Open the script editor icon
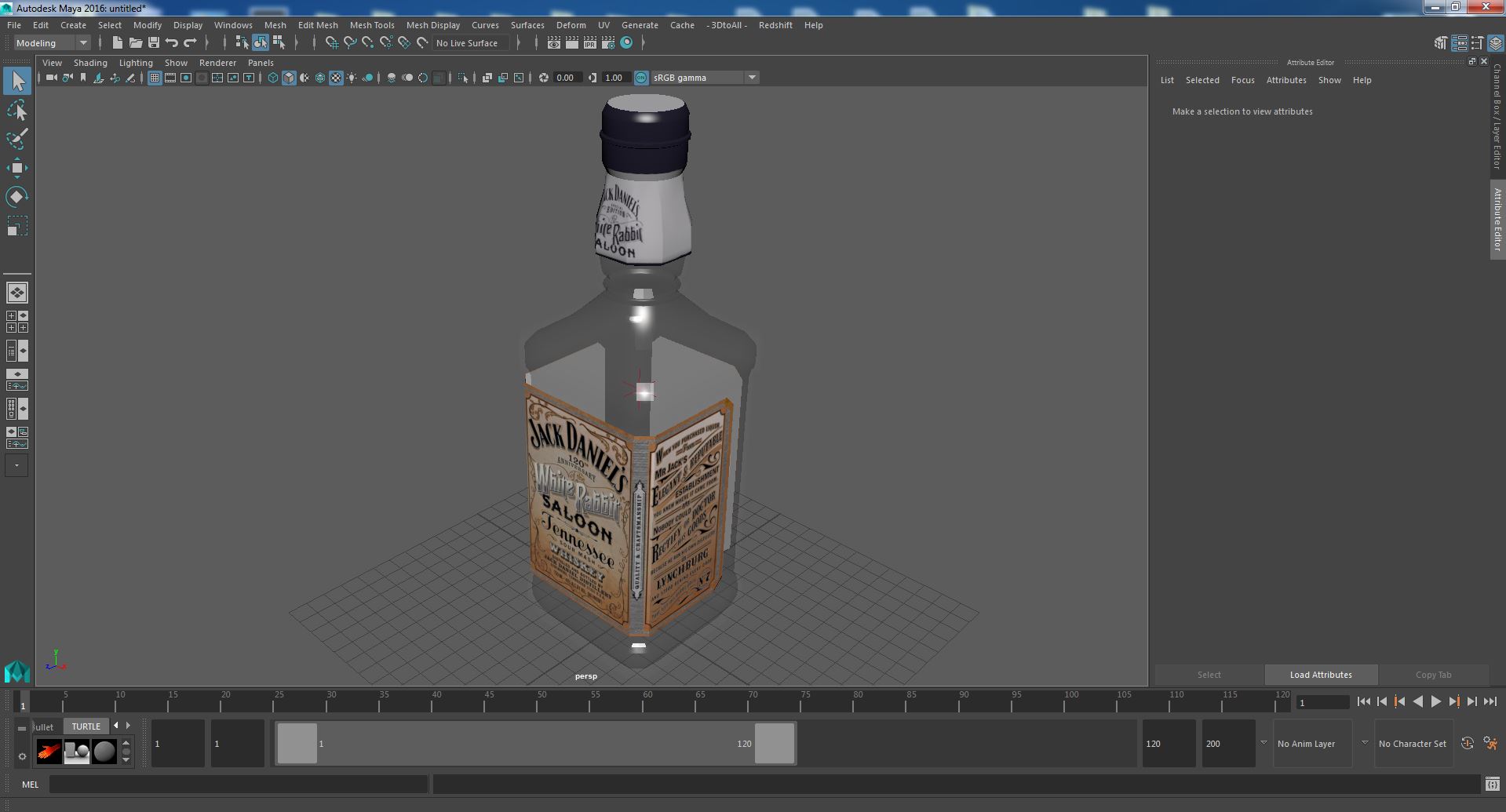The height and width of the screenshot is (812, 1506). [1492, 785]
